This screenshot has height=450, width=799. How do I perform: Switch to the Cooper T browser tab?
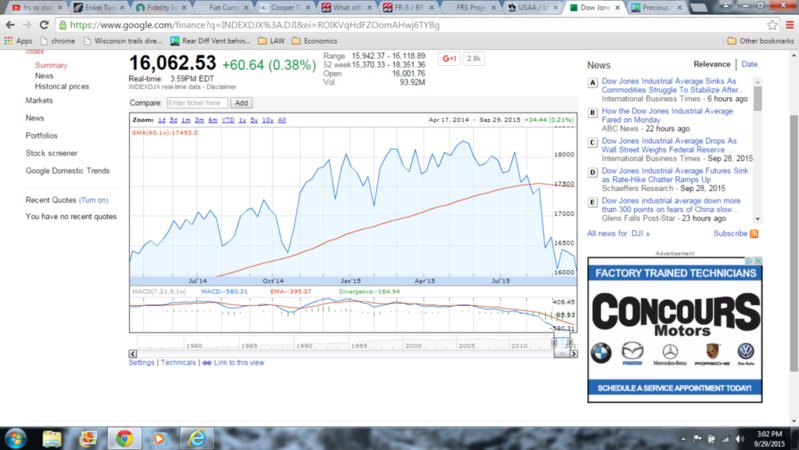285,7
